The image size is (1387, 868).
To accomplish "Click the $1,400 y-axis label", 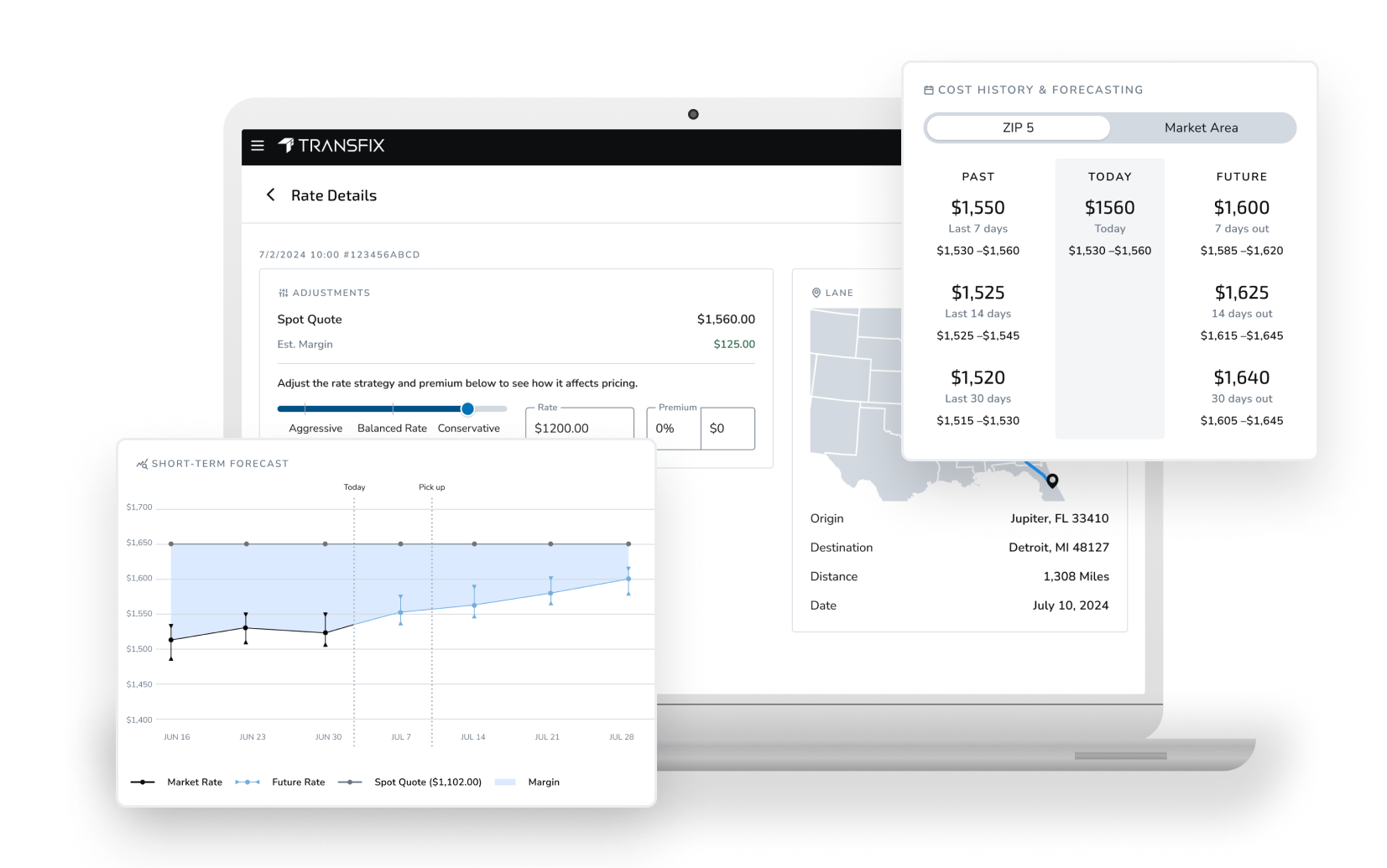I will tap(139, 720).
